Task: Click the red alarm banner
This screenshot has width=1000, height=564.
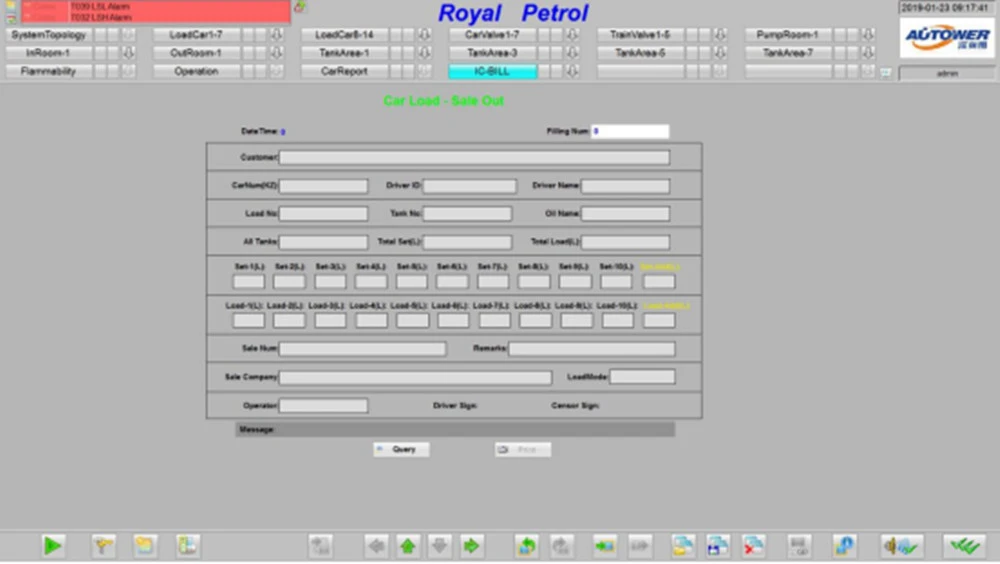Action: pos(156,11)
